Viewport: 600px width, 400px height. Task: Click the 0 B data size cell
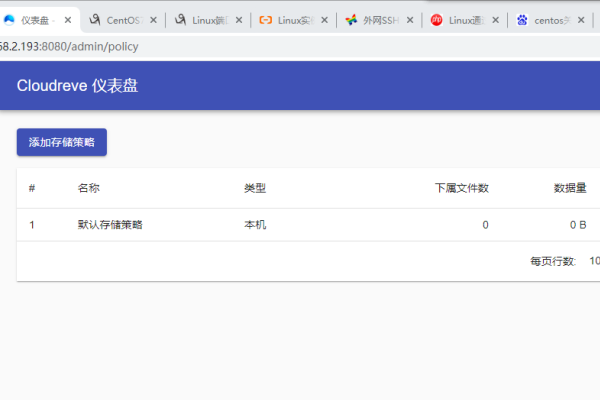tap(578, 225)
